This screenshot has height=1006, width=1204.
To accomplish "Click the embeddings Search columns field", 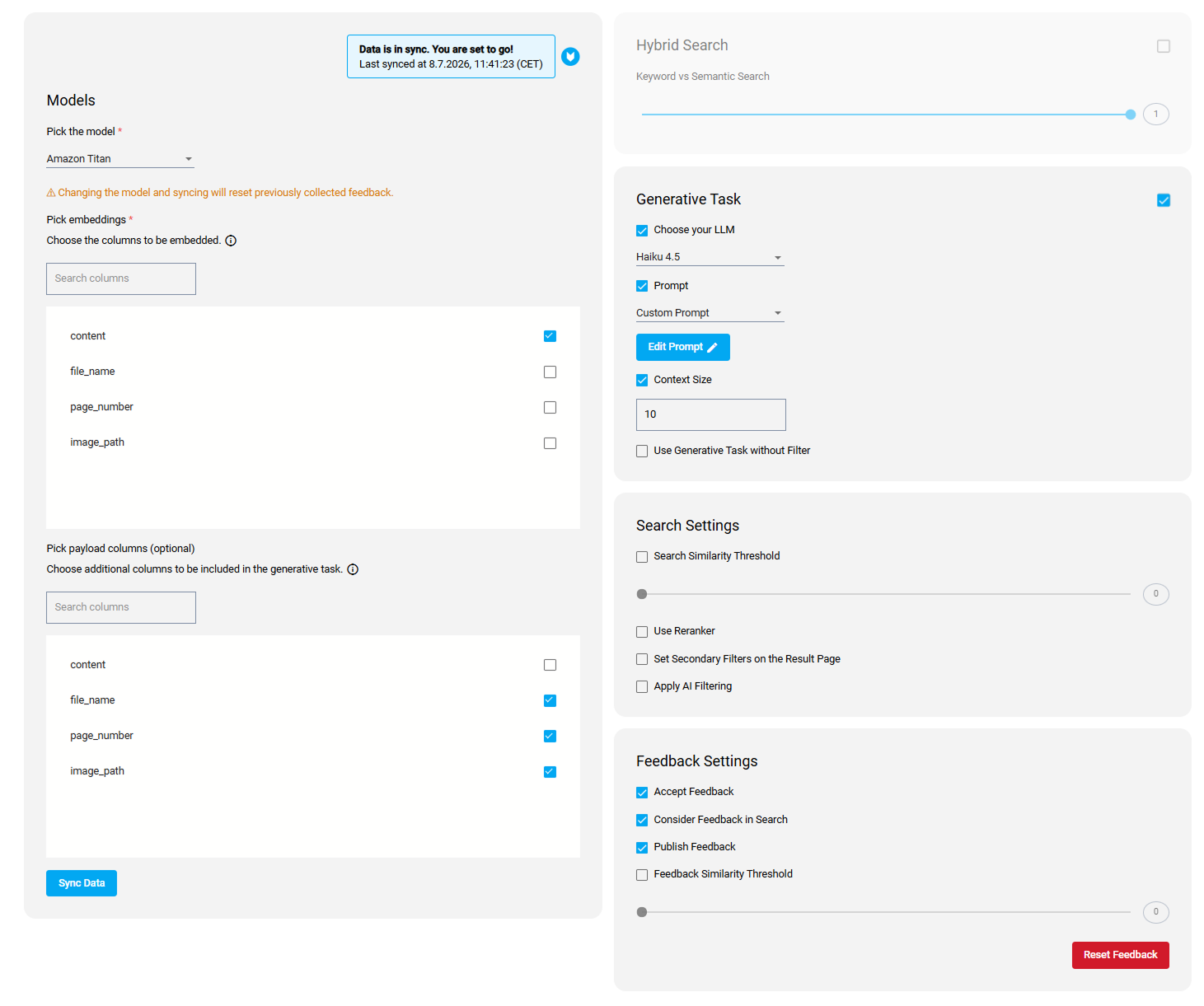I will point(121,278).
